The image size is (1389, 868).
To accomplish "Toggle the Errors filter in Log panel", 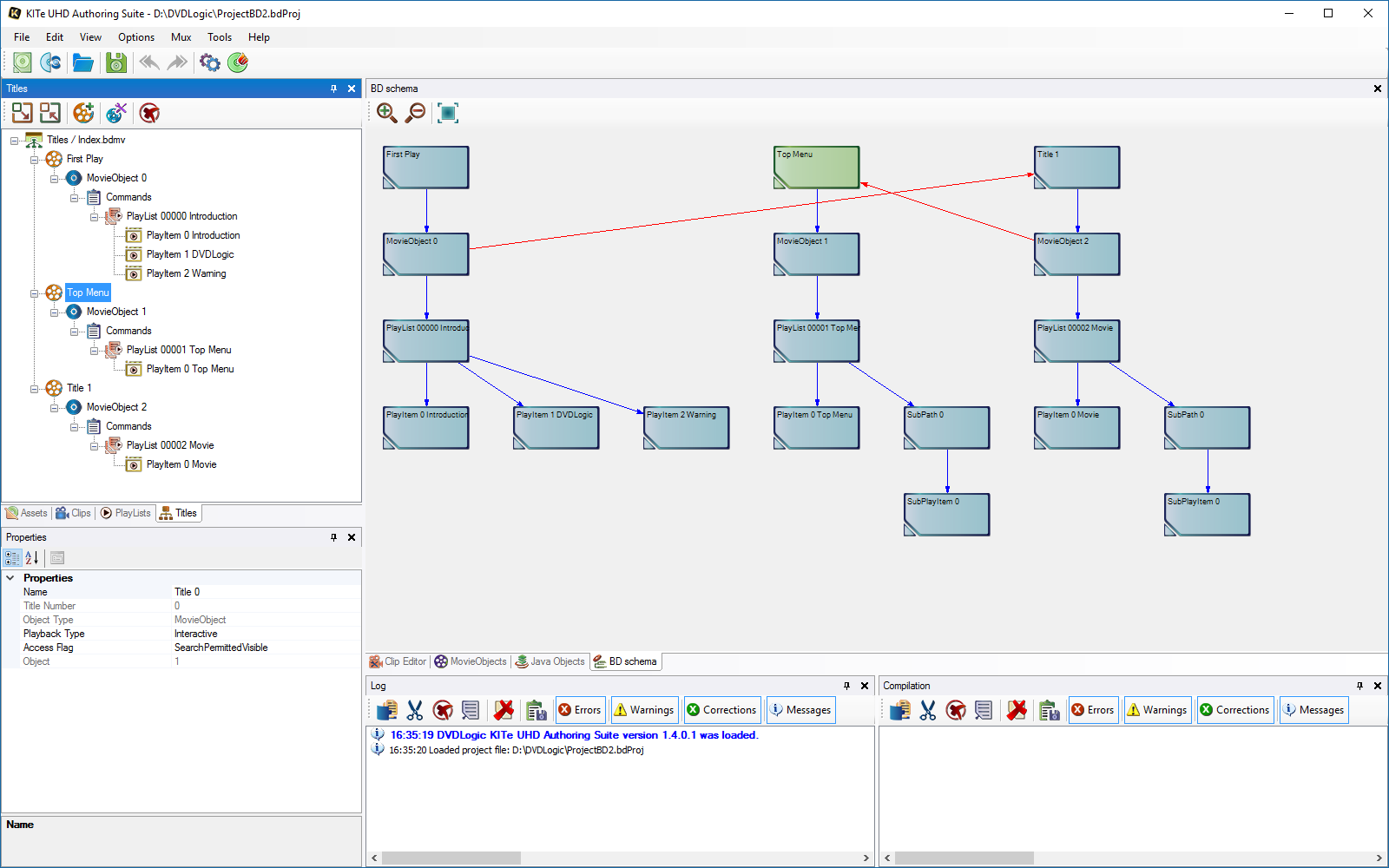I will coord(580,710).
